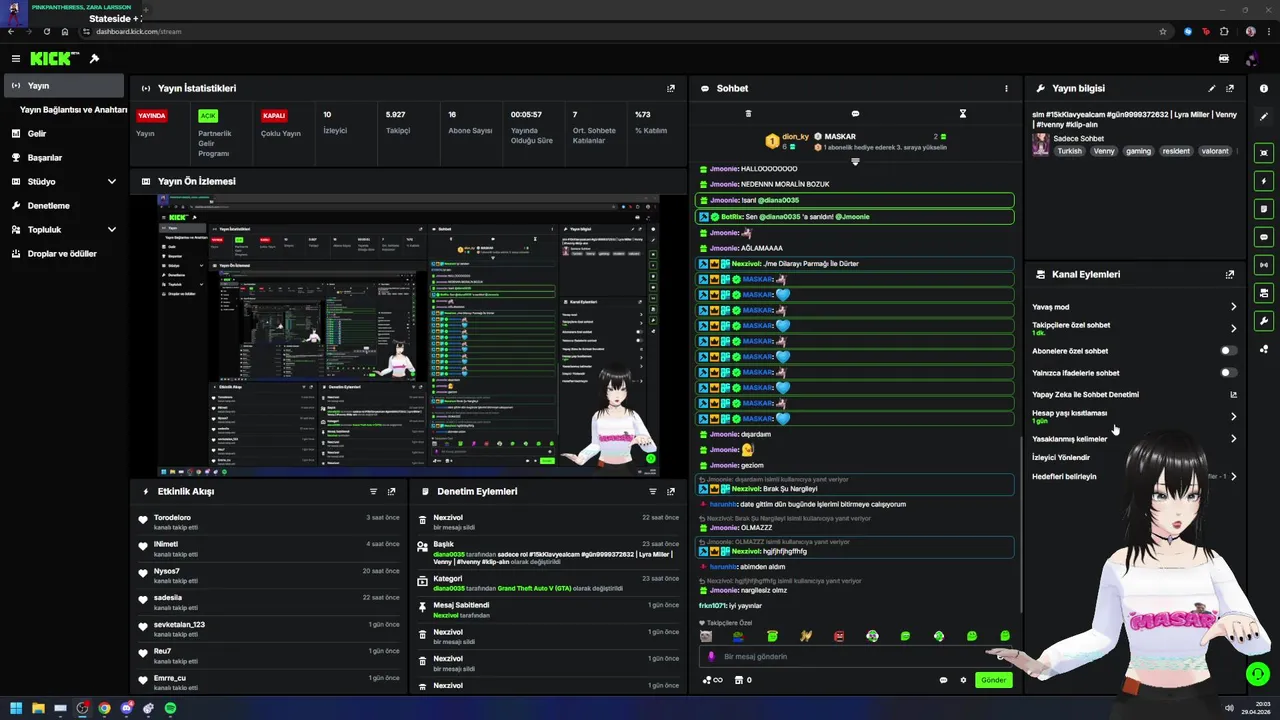This screenshot has width=1280, height=720.
Task: Pop out the Kanal Eylemleri panel
Action: 1230,274
